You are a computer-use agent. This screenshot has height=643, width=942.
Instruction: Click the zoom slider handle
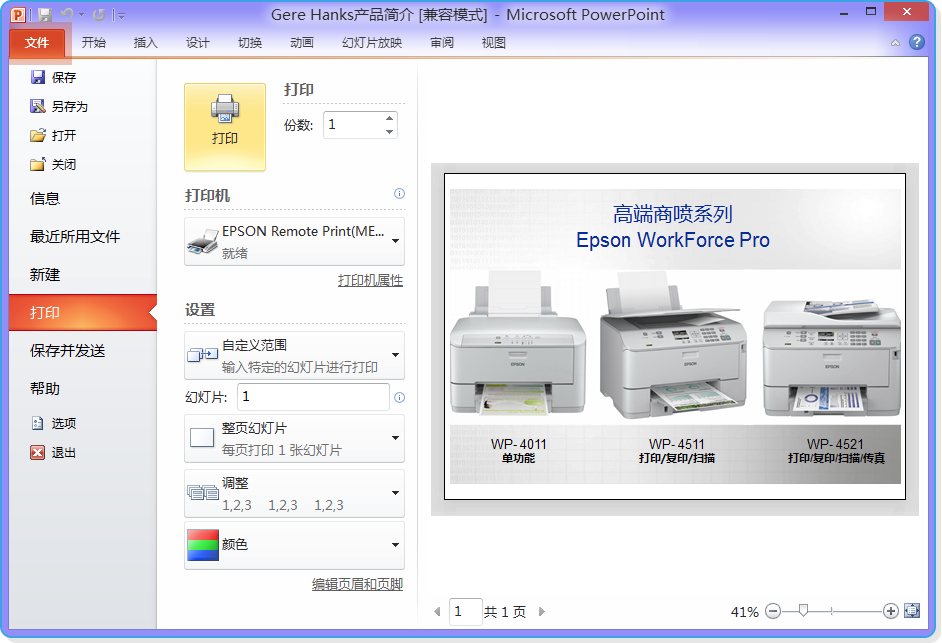802,610
